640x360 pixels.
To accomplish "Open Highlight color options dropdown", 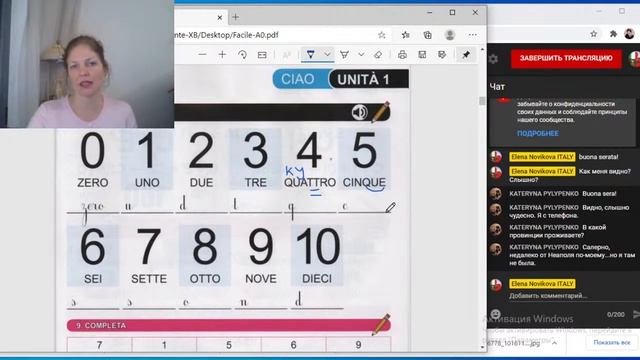I will 361,54.
